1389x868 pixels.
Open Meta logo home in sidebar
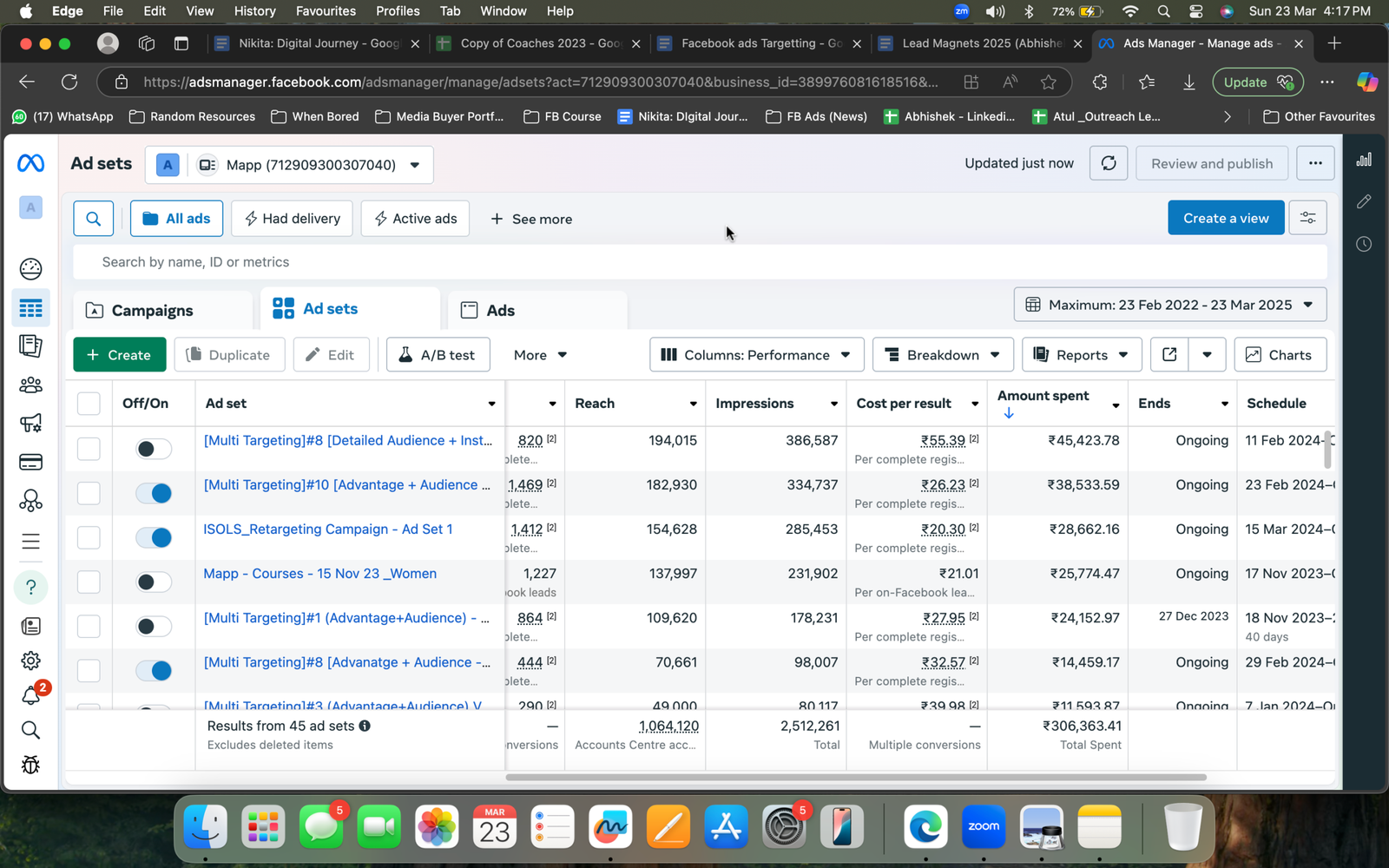coord(30,163)
